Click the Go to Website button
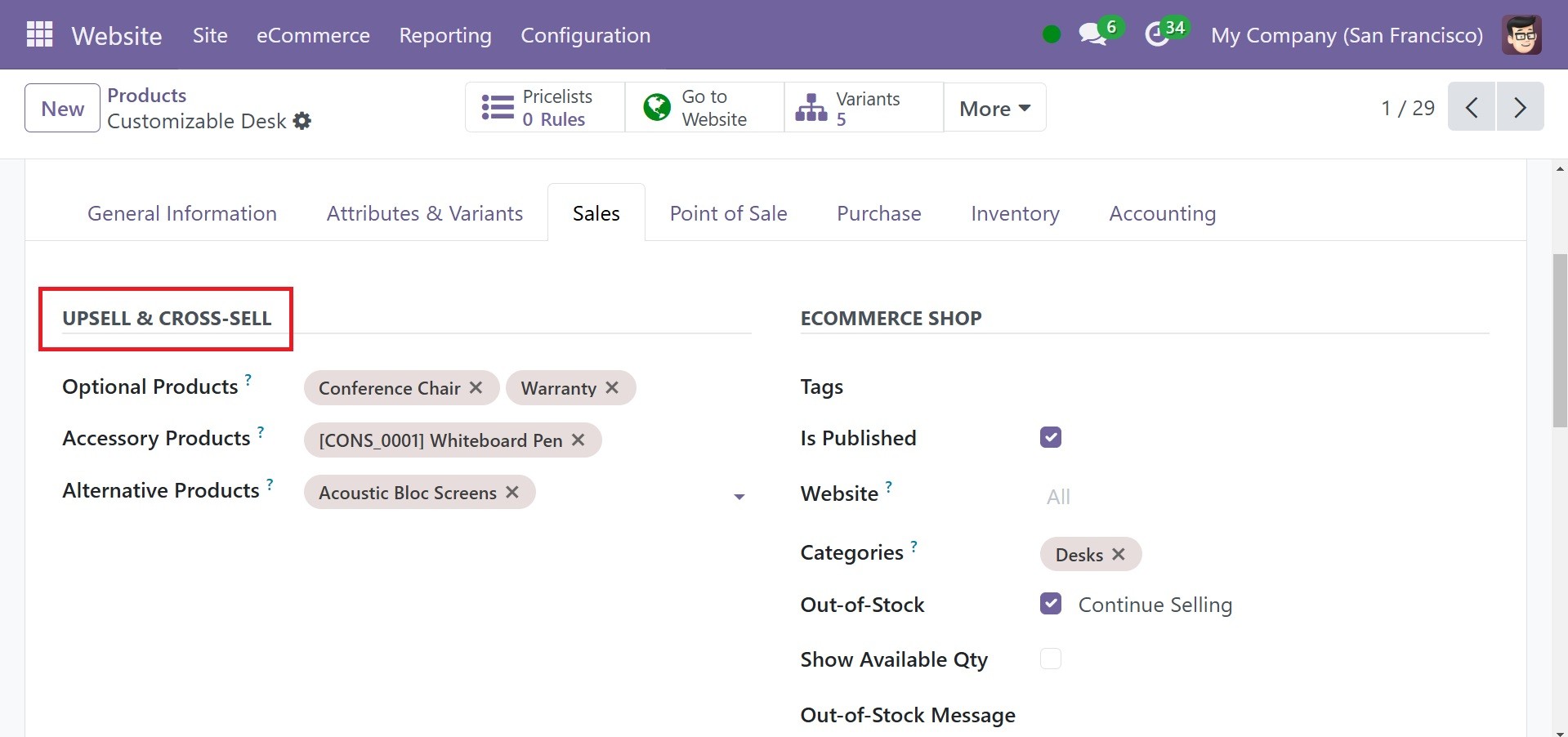 tap(704, 107)
